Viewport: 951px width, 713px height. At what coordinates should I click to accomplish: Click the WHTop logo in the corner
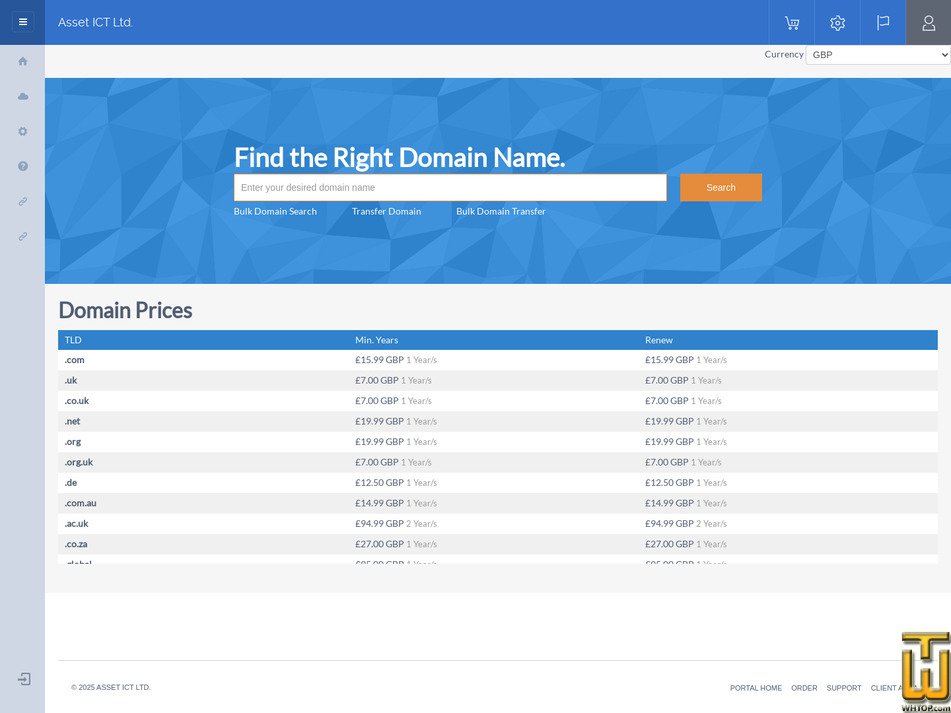922,668
